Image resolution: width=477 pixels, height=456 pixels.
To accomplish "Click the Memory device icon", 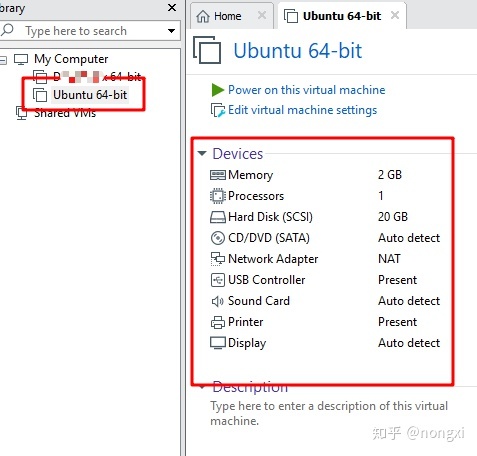I will pyautogui.click(x=218, y=175).
